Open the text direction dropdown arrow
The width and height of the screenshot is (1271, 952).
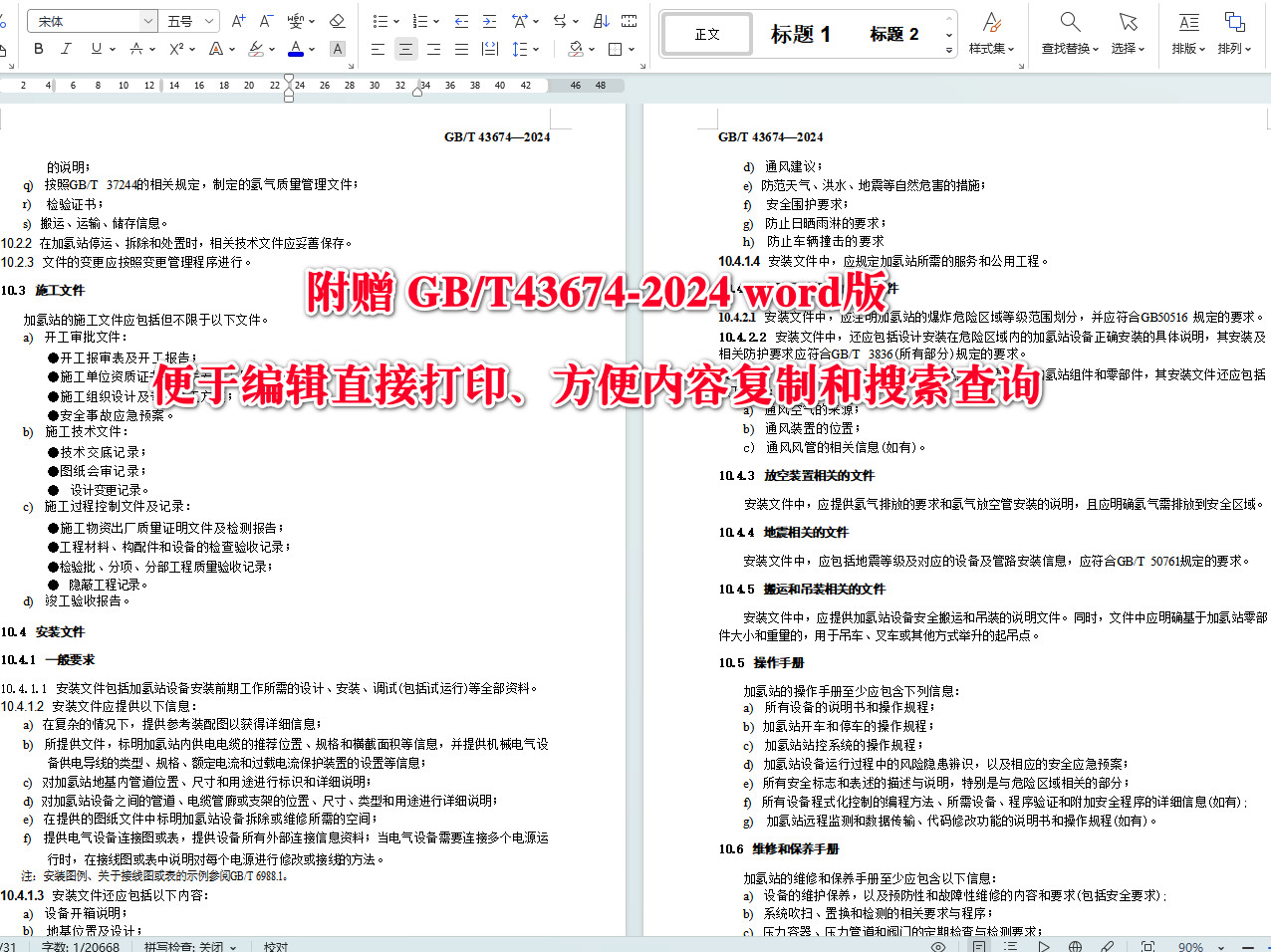pyautogui.click(x=576, y=21)
